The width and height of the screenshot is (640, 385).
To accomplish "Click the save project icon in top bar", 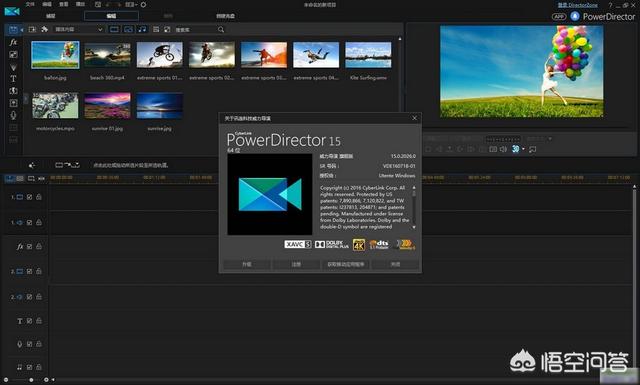I will [x=98, y=4].
